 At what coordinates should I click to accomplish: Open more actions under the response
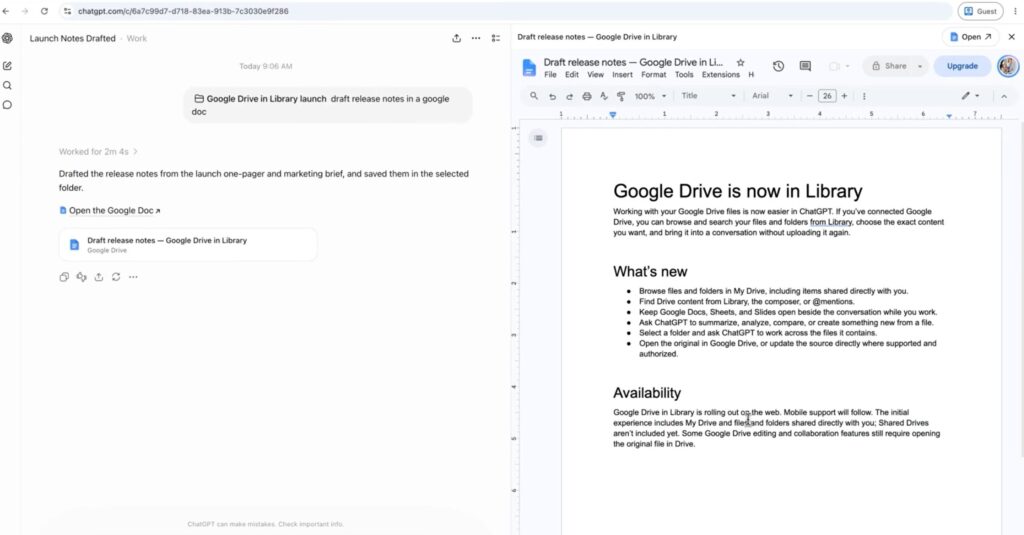133,277
